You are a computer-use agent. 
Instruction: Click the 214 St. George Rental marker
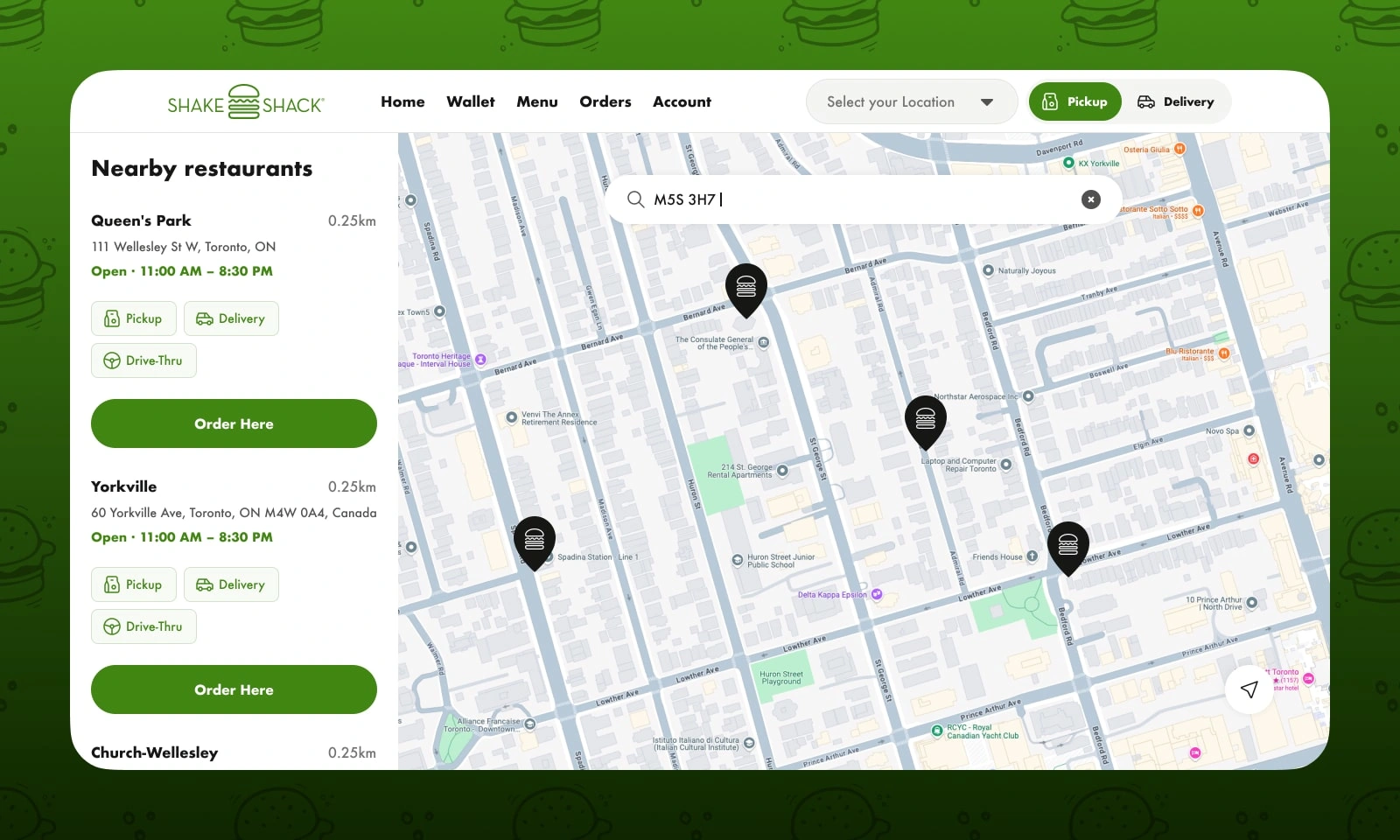pyautogui.click(x=782, y=471)
